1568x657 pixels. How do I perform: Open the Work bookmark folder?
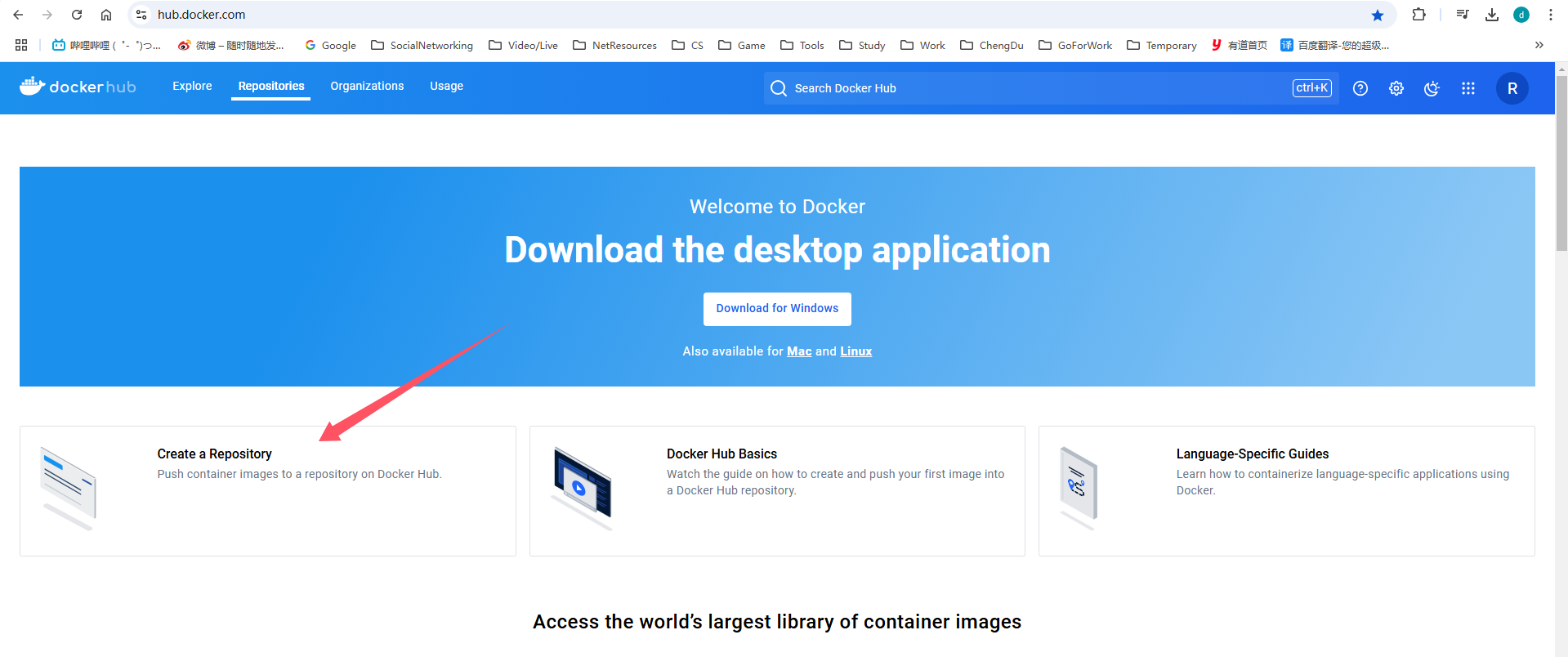coord(922,45)
